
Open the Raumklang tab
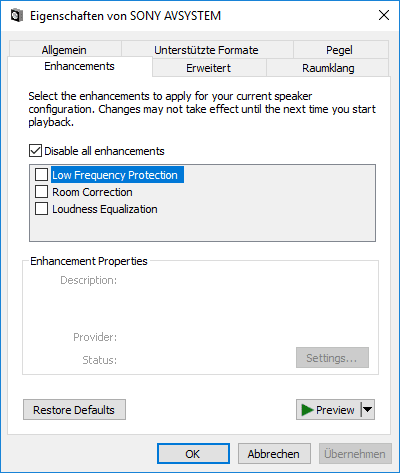tap(328, 68)
